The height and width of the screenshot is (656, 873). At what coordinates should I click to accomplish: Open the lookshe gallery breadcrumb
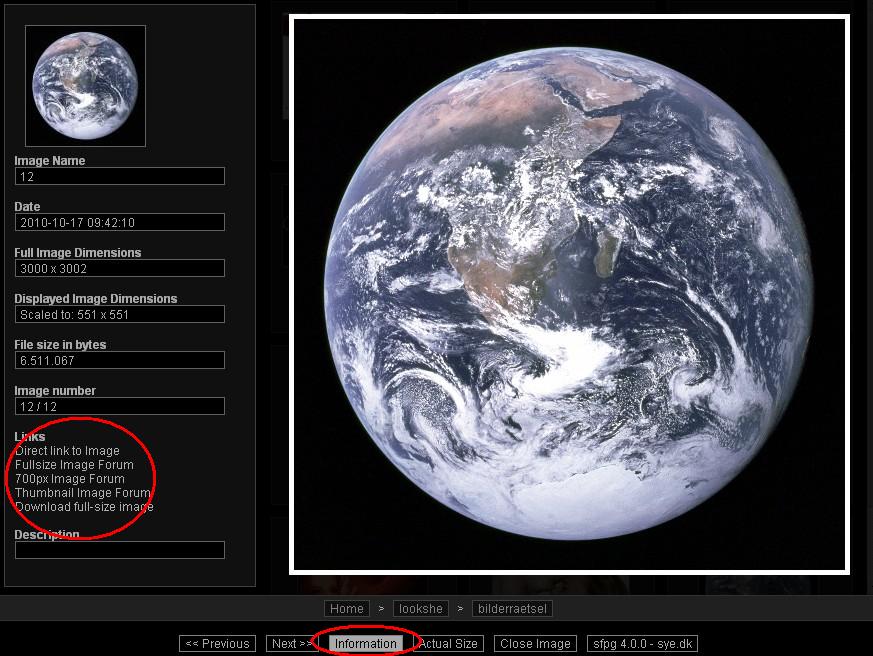click(420, 609)
